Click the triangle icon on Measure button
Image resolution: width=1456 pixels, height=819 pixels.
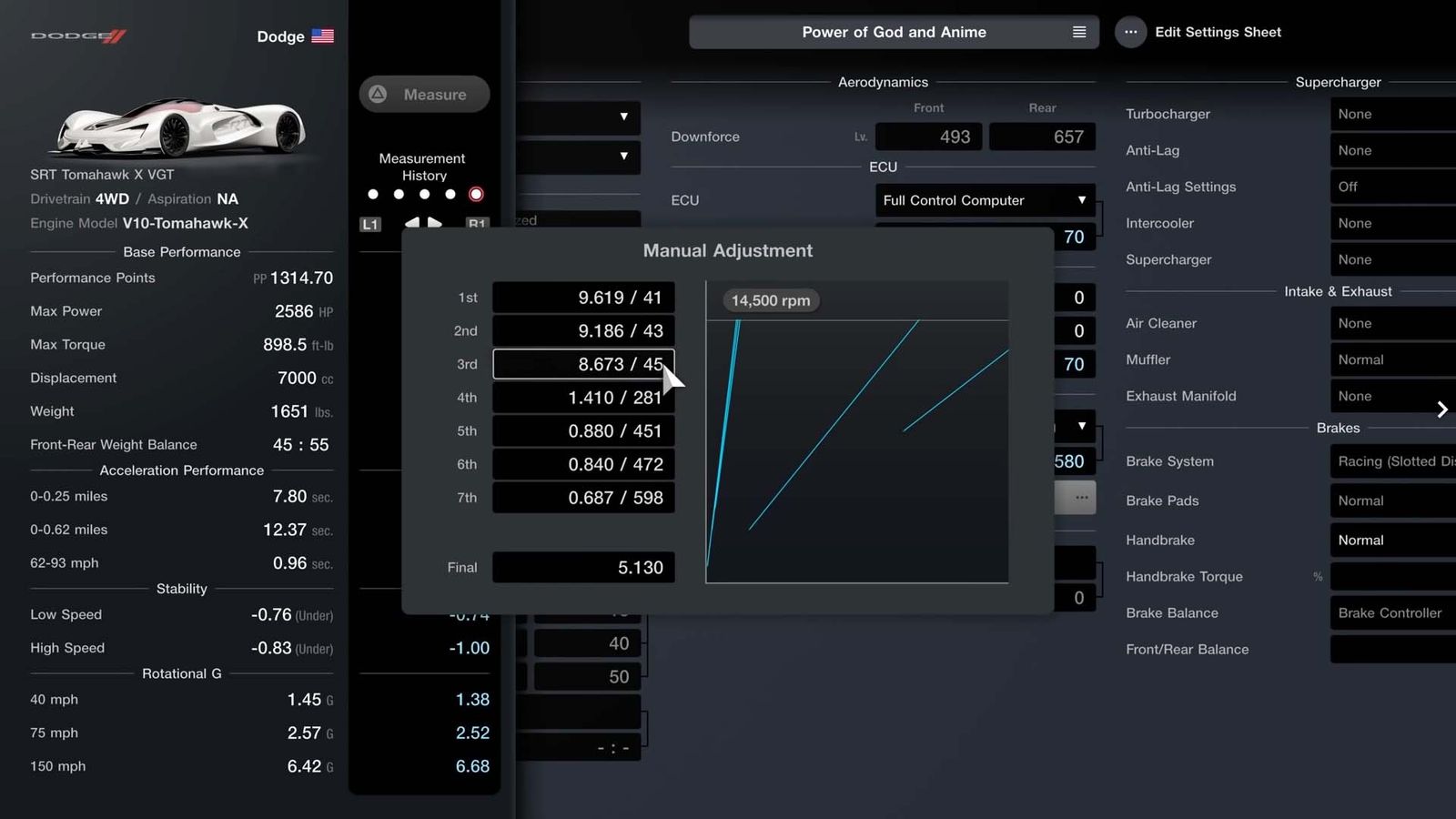coord(379,94)
